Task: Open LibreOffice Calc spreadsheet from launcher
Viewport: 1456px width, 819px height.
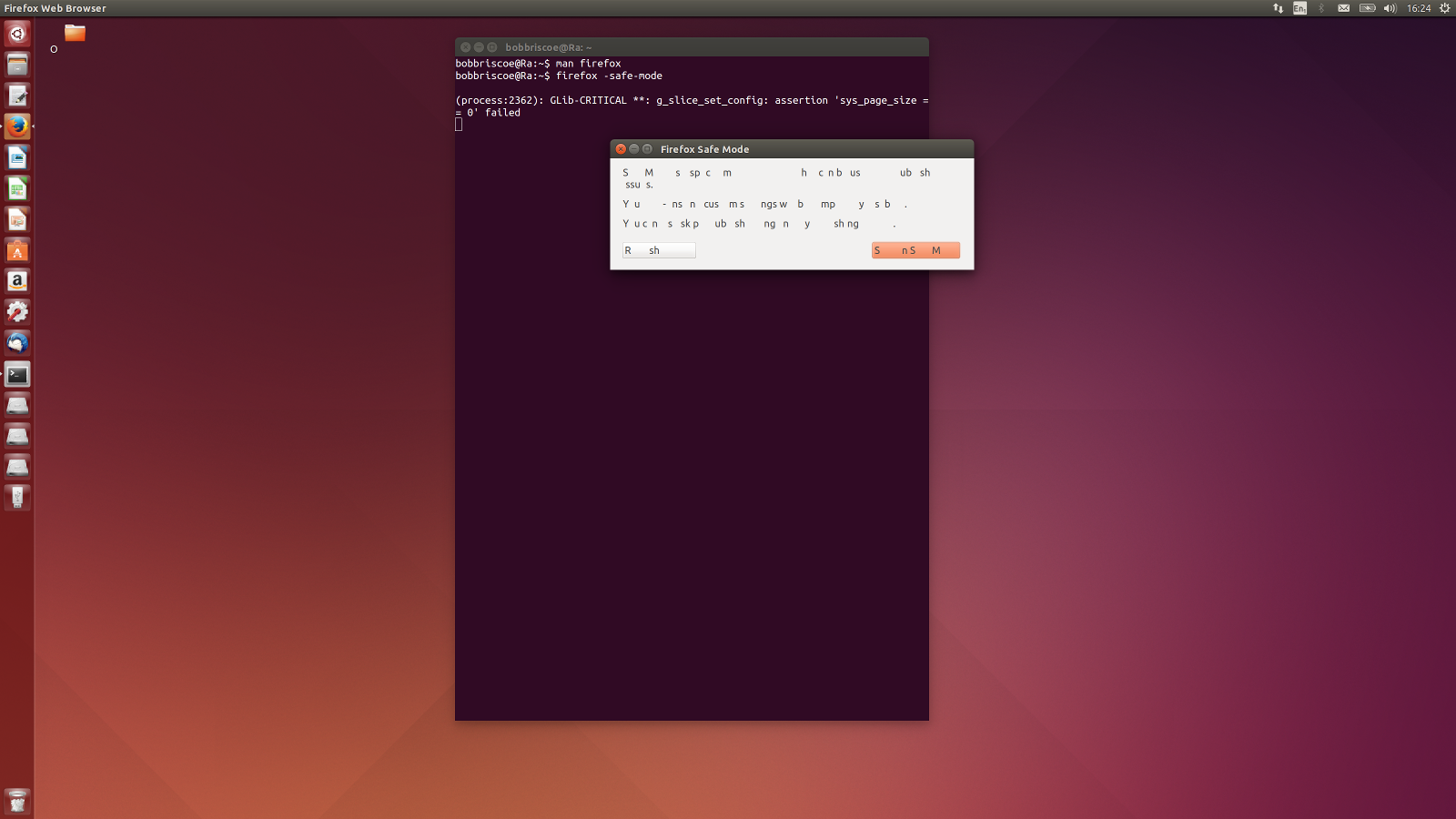Action: tap(17, 188)
